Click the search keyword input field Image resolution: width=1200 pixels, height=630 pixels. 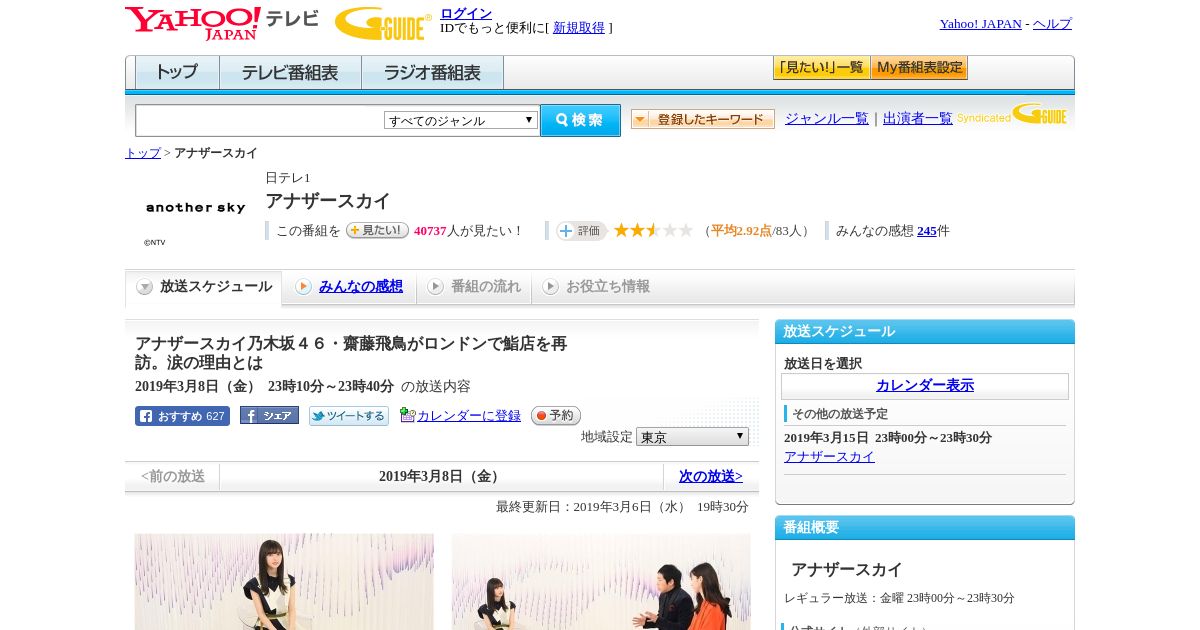(x=260, y=120)
